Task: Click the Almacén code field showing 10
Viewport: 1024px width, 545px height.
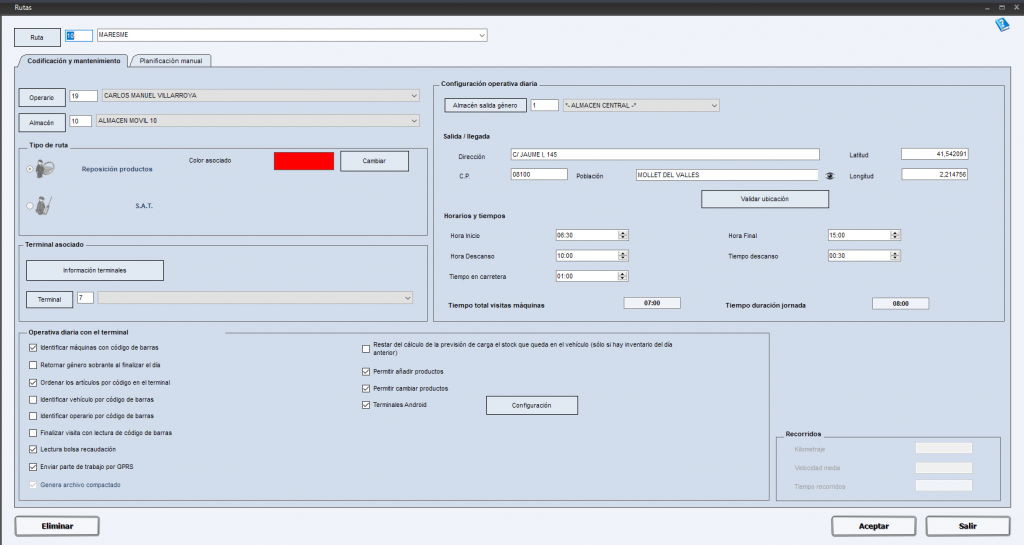Action: [80, 121]
